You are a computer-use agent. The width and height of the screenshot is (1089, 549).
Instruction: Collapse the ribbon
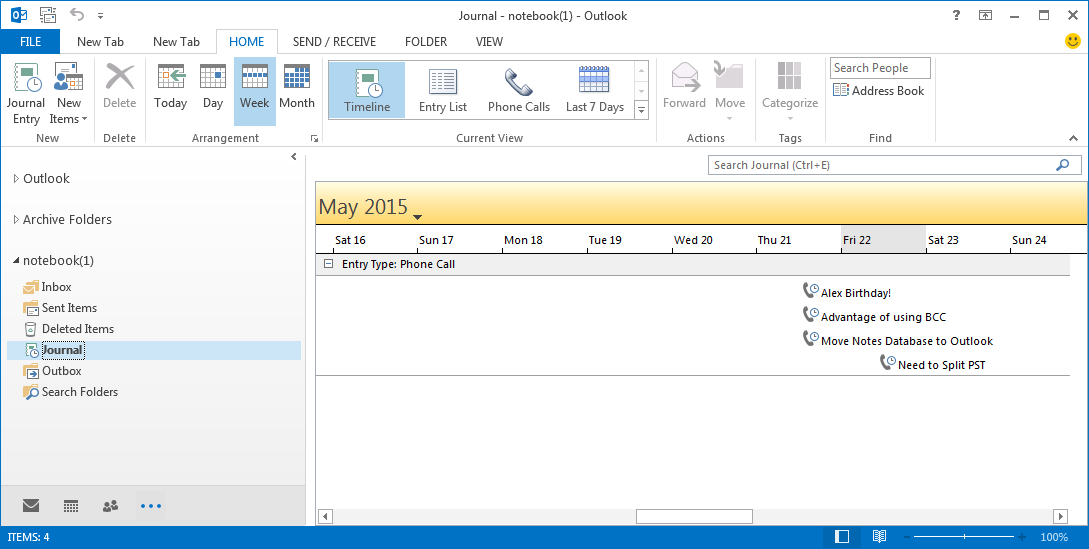click(1074, 138)
